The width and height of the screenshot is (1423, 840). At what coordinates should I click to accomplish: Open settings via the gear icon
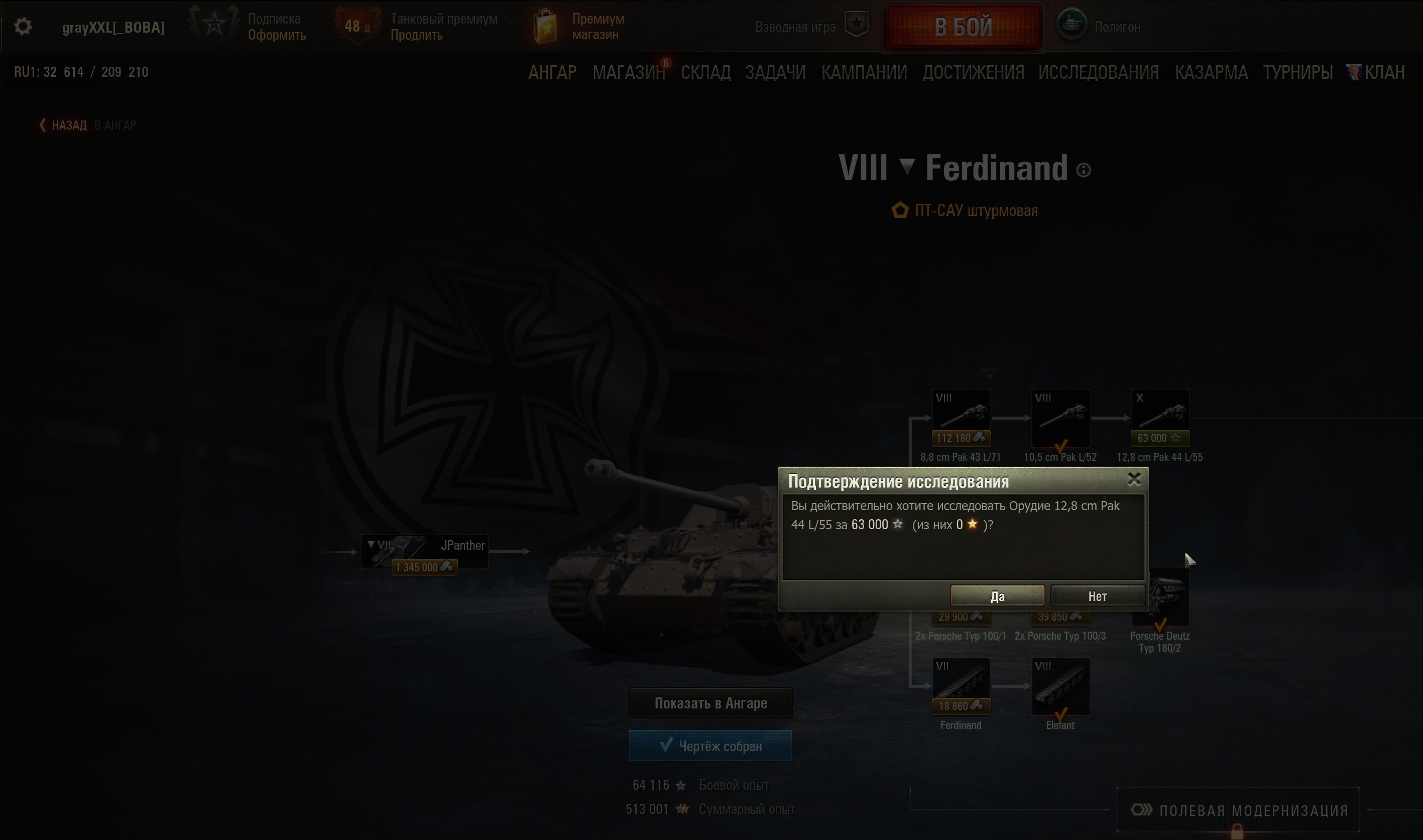23,27
